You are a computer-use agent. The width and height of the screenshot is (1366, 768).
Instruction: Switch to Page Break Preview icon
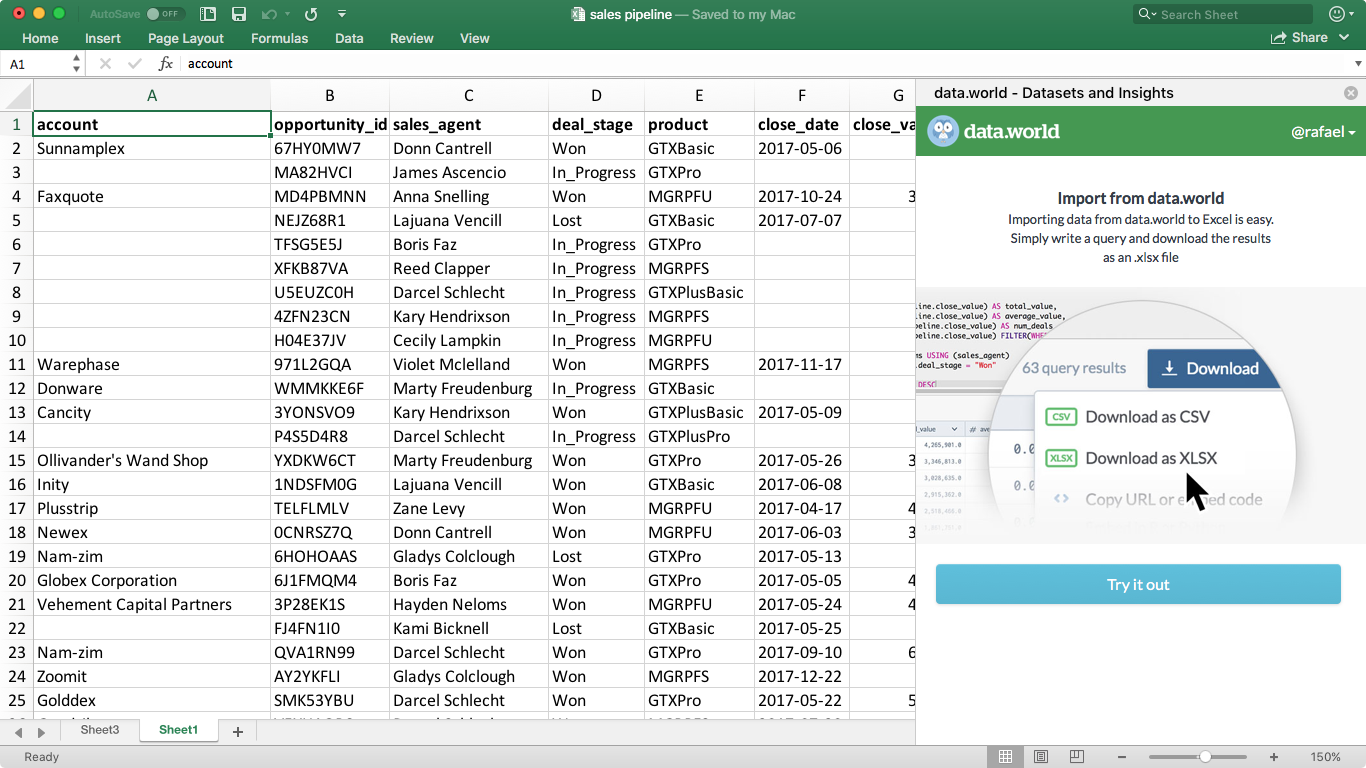click(1077, 757)
